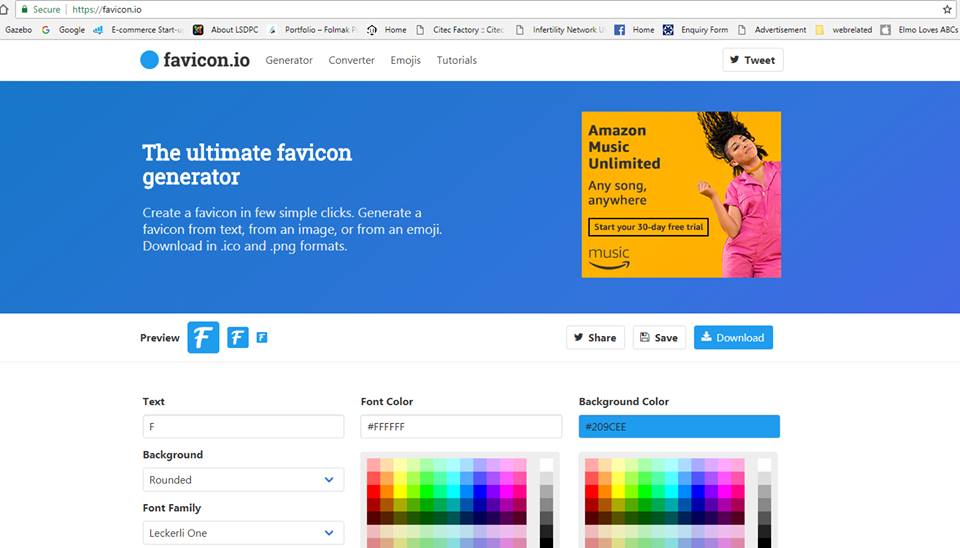Click the large F favicon preview

[203, 338]
